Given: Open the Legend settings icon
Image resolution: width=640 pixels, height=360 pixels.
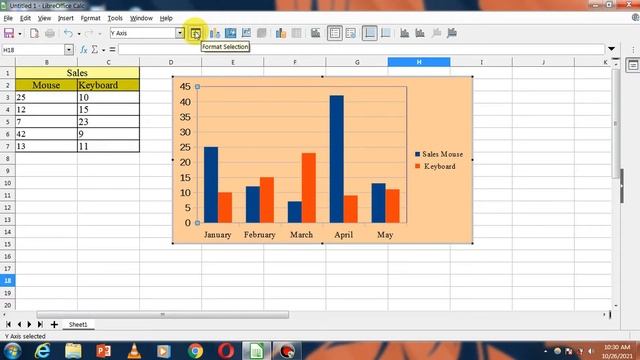Looking at the screenshot, I should coord(351,33).
